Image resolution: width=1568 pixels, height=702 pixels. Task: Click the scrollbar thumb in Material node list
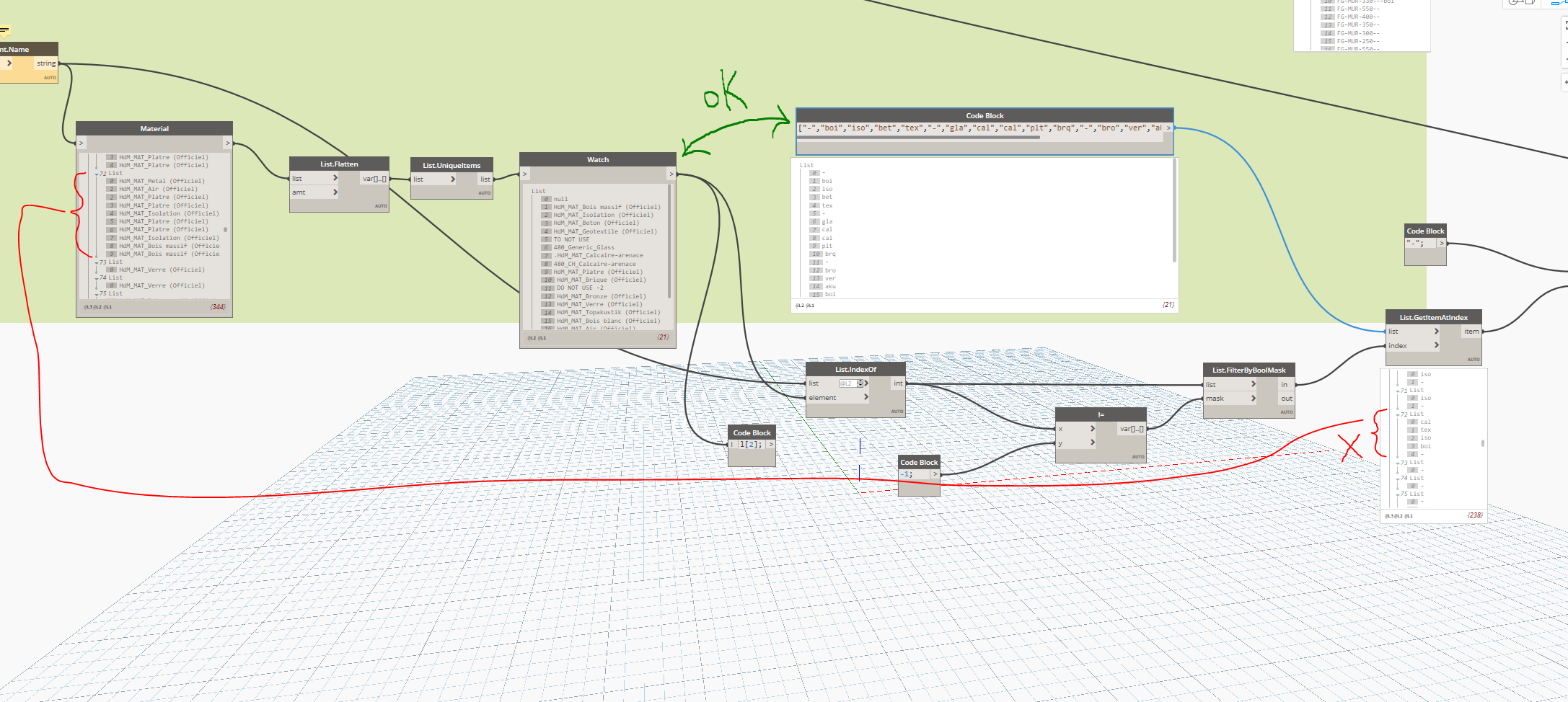(226, 229)
